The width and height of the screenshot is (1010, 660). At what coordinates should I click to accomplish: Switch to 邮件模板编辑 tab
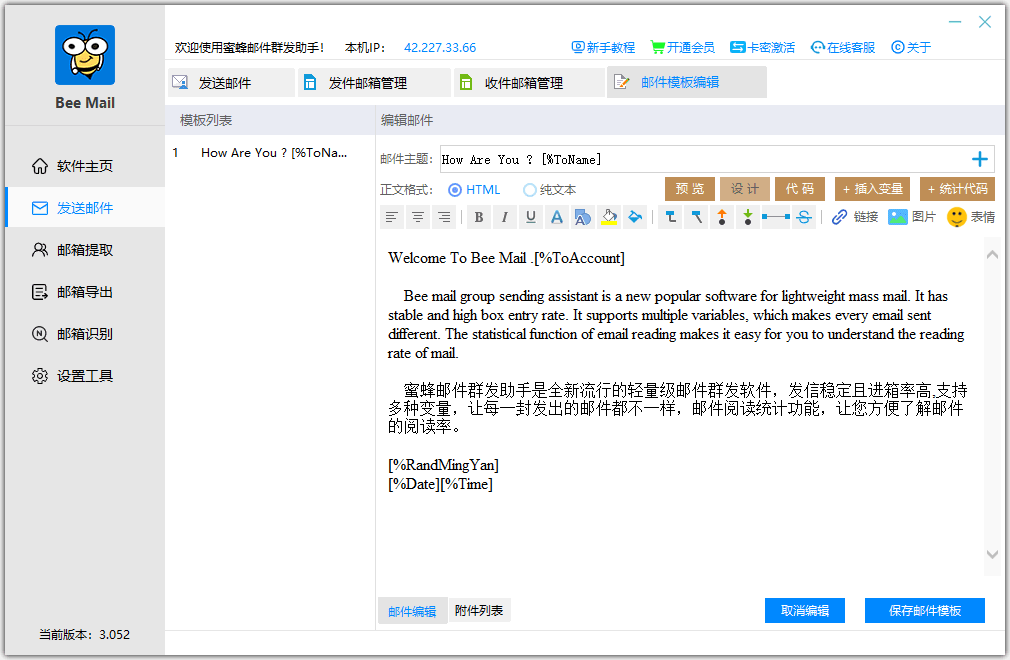coord(687,82)
